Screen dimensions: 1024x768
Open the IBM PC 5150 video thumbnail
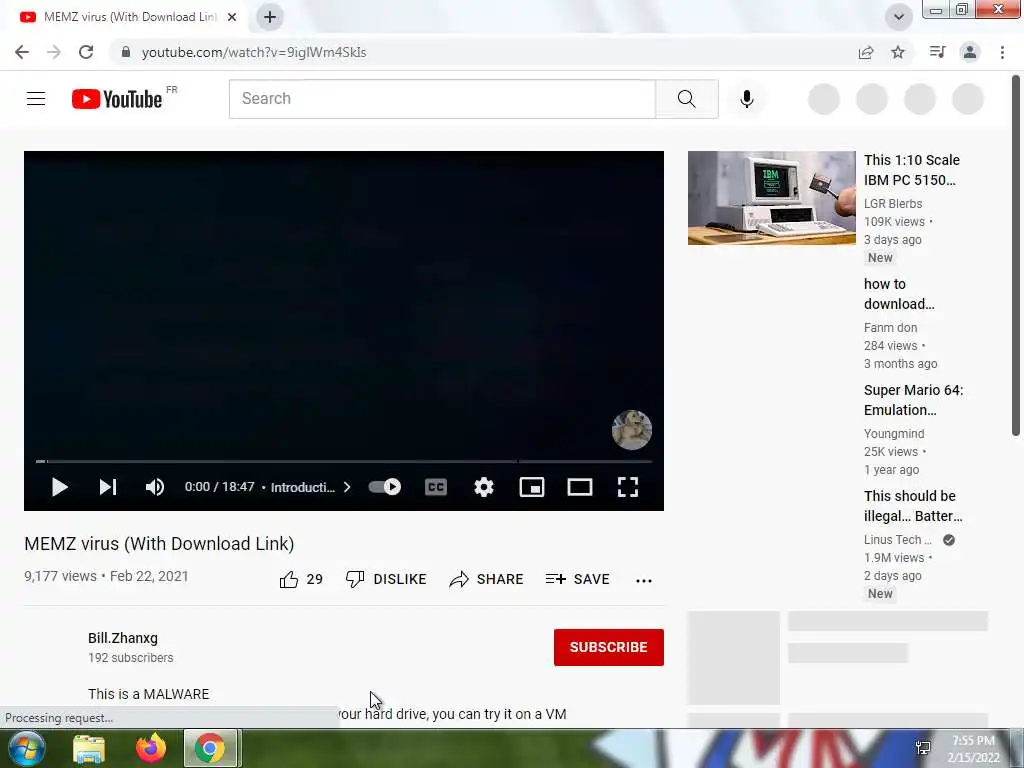click(771, 198)
